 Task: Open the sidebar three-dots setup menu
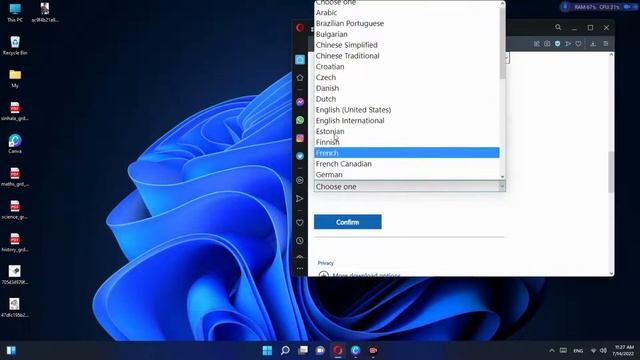(x=300, y=269)
